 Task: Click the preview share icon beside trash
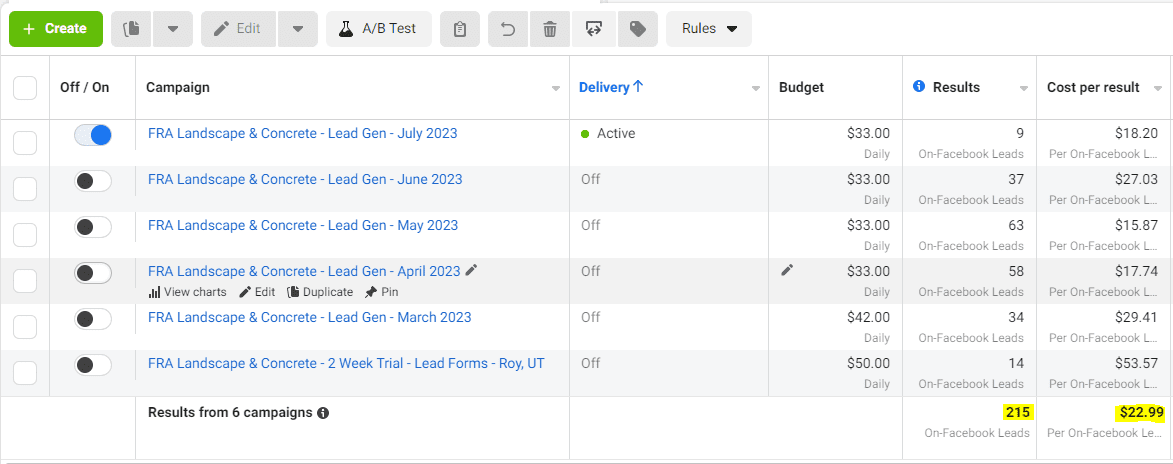click(593, 29)
